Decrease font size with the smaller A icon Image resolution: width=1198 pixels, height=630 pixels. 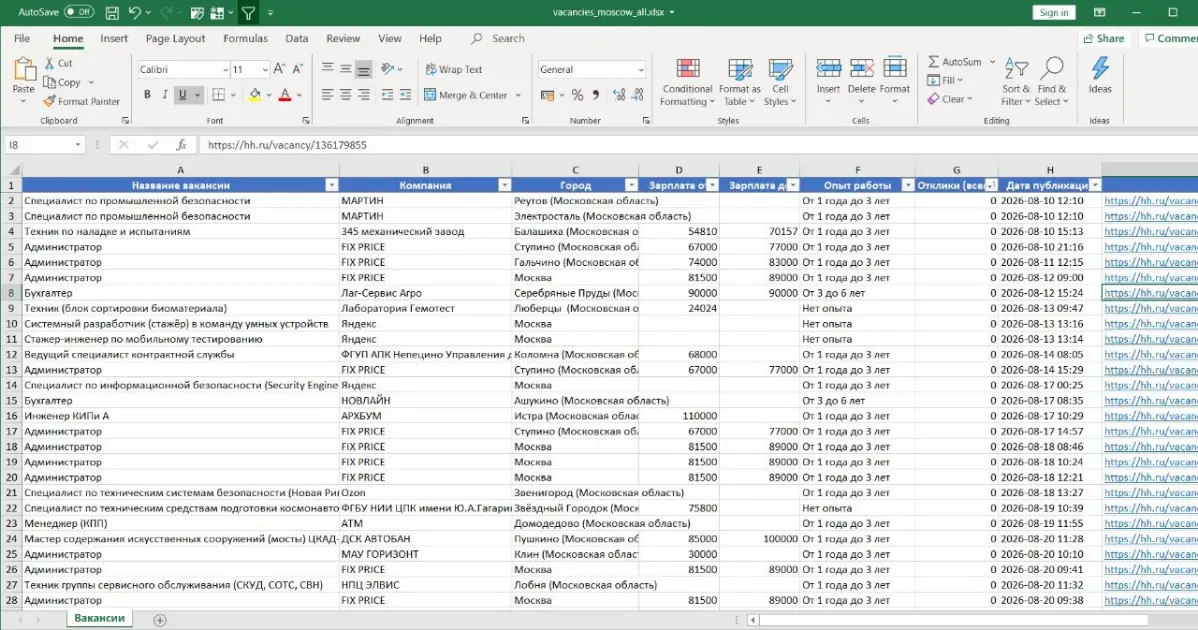click(298, 69)
